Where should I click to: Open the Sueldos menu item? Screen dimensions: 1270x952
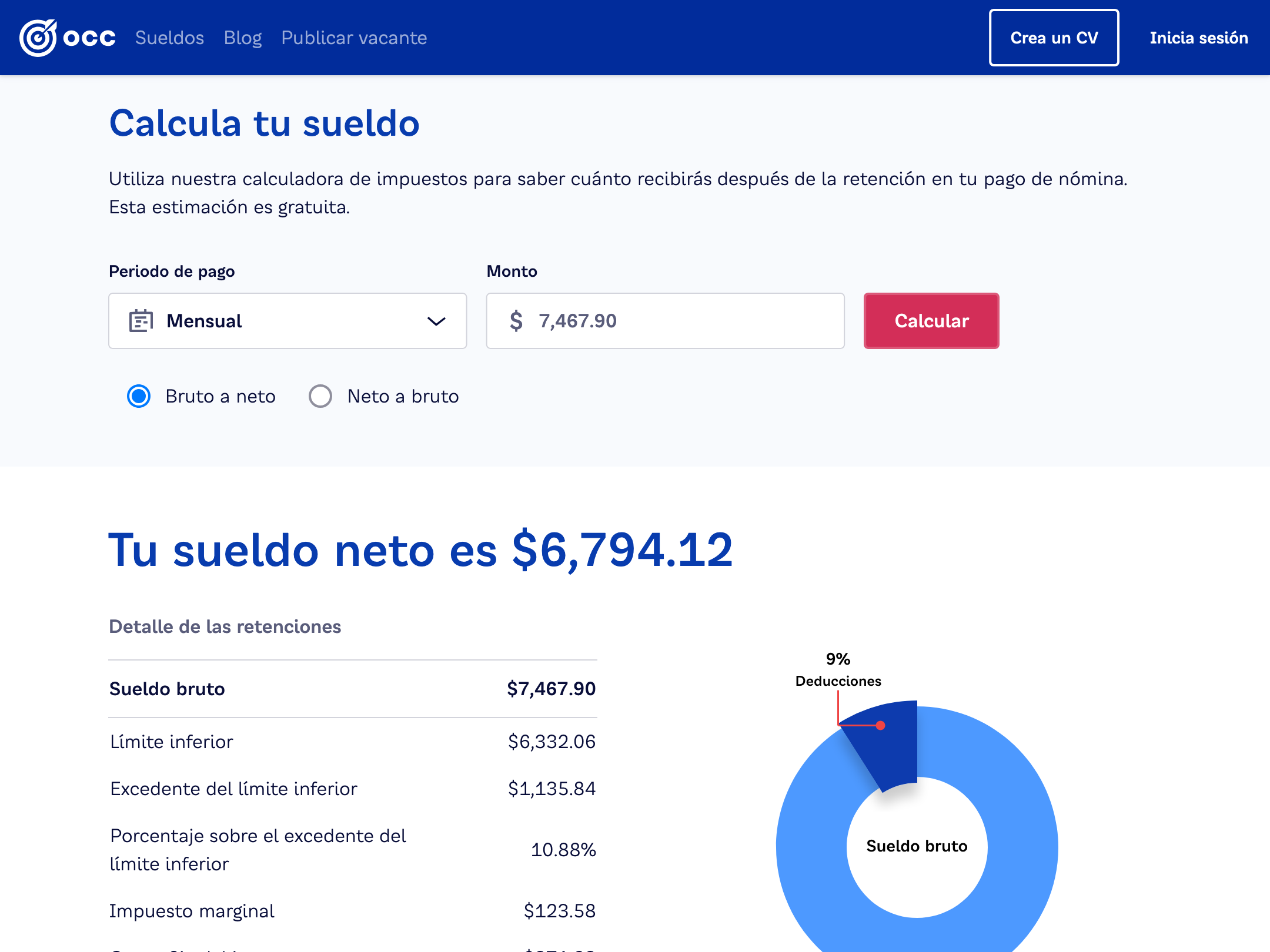point(169,38)
